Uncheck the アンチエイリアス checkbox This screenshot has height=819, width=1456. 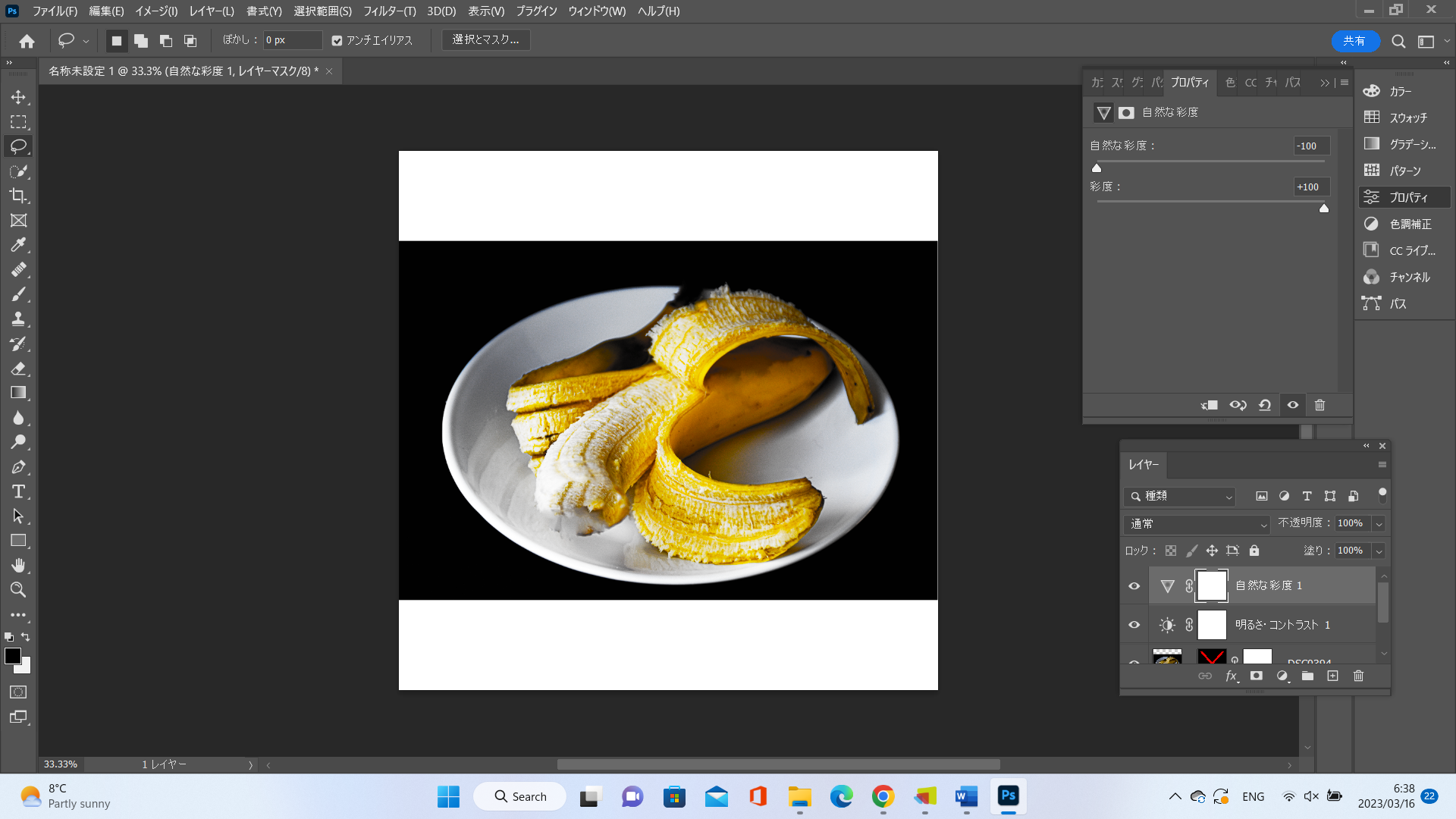pyautogui.click(x=337, y=41)
